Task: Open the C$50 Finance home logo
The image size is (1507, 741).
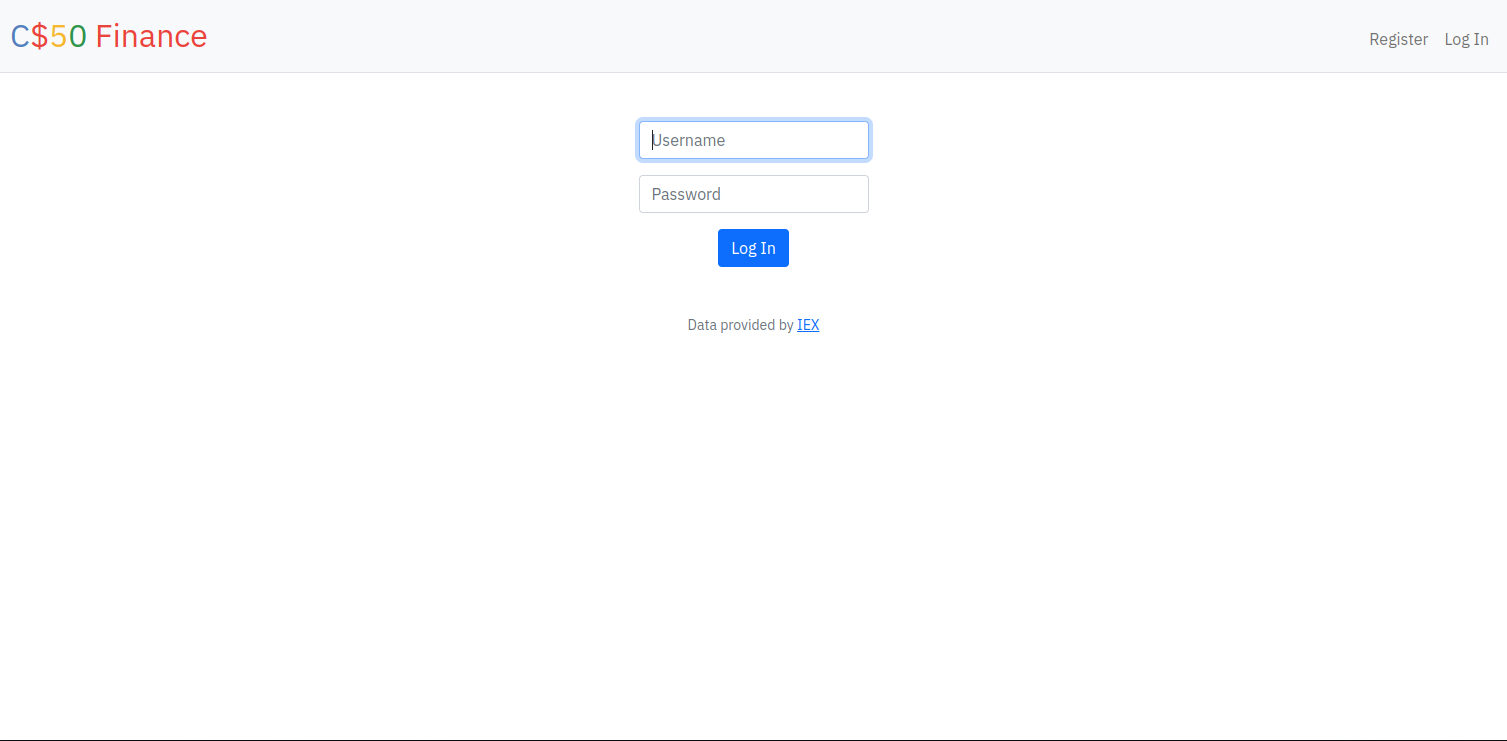Action: tap(109, 36)
